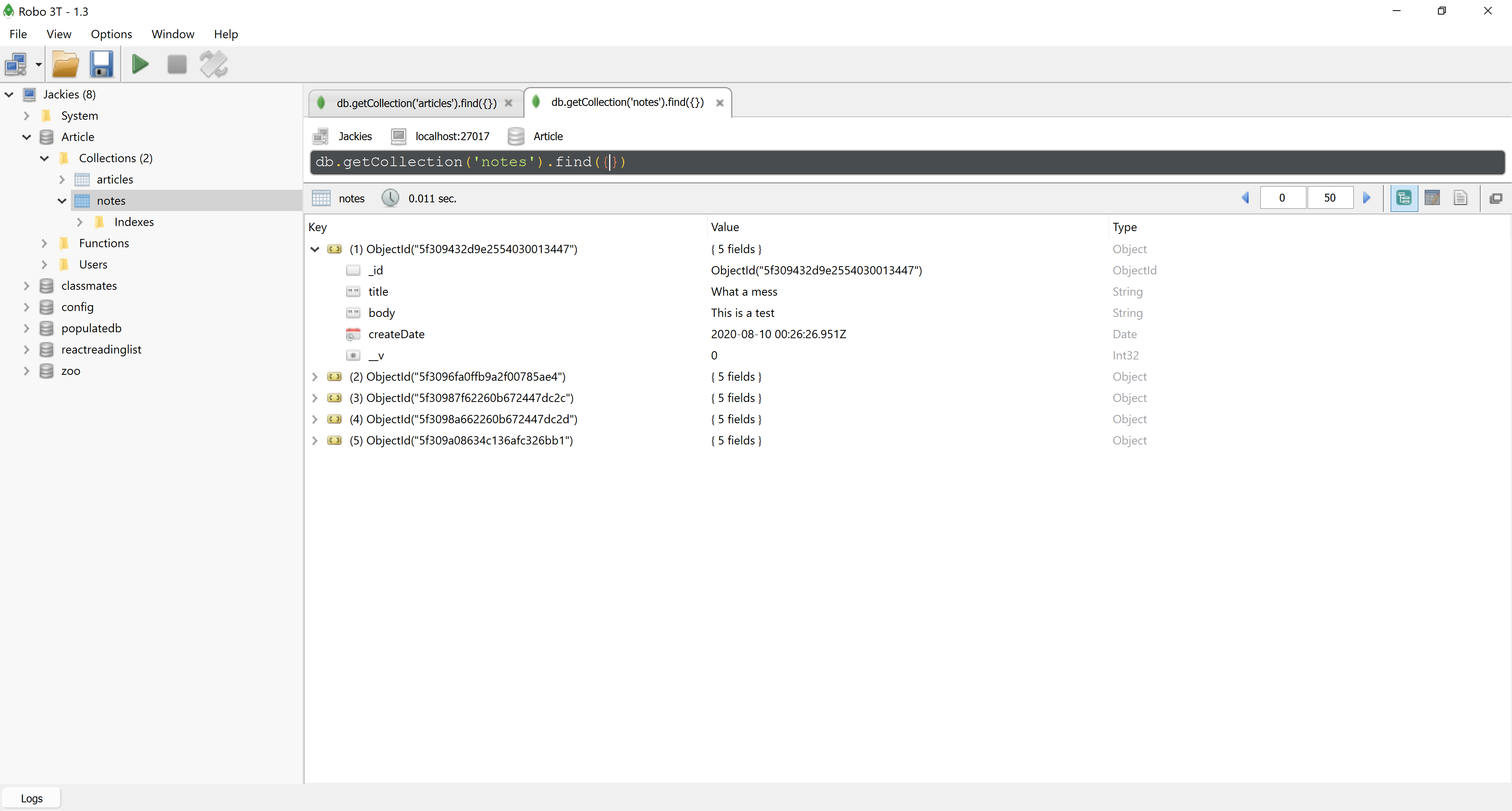This screenshot has width=1512, height=811.
Task: Click the Jackies connection icon in tree
Action: (x=30, y=94)
